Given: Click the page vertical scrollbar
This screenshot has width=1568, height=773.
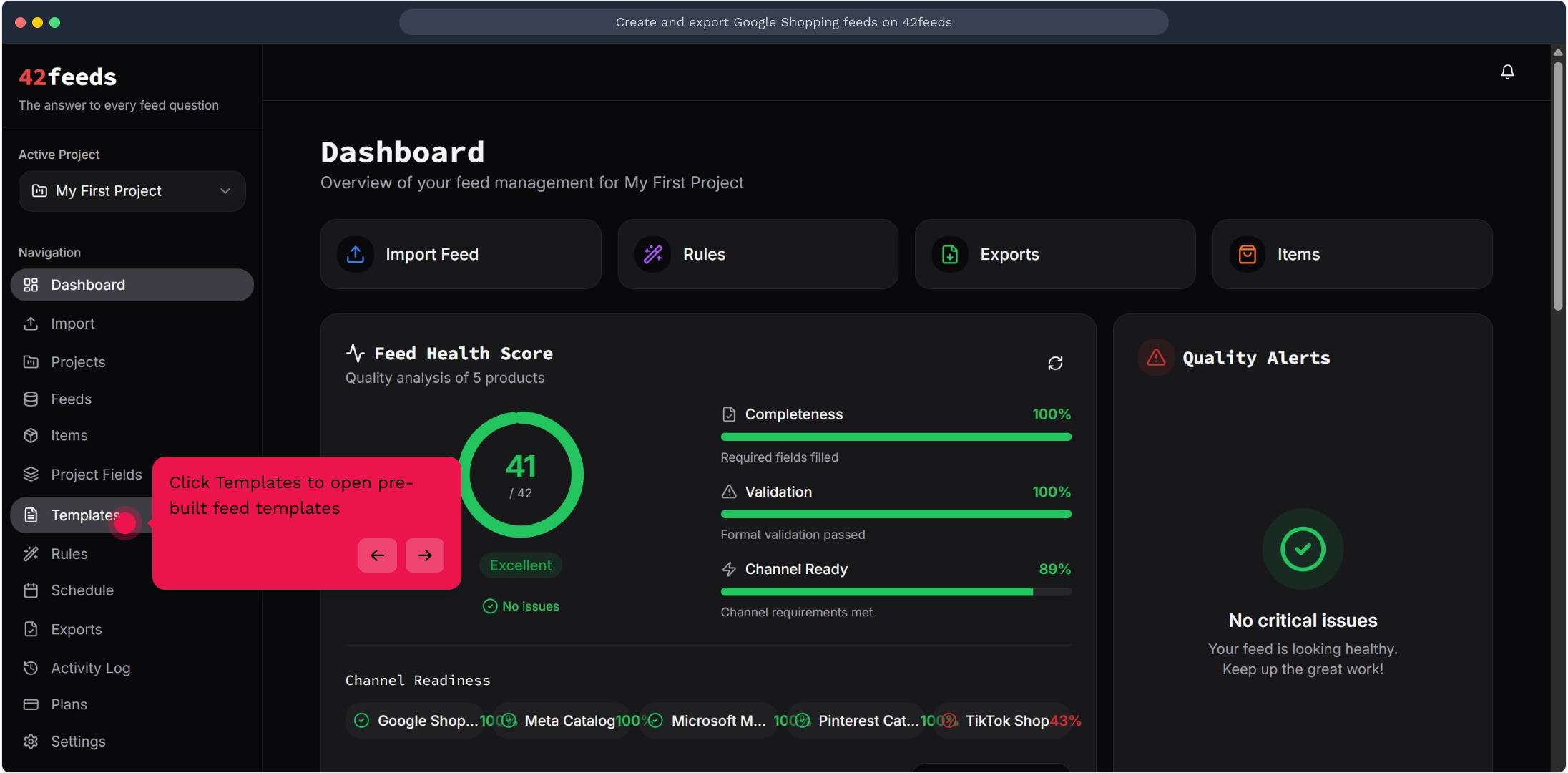Looking at the screenshot, I should coord(1558,186).
